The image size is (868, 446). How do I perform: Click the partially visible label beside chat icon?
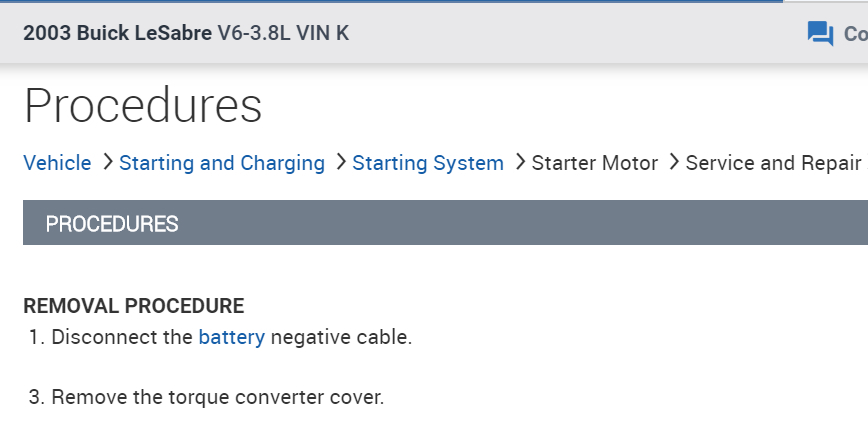tap(855, 33)
